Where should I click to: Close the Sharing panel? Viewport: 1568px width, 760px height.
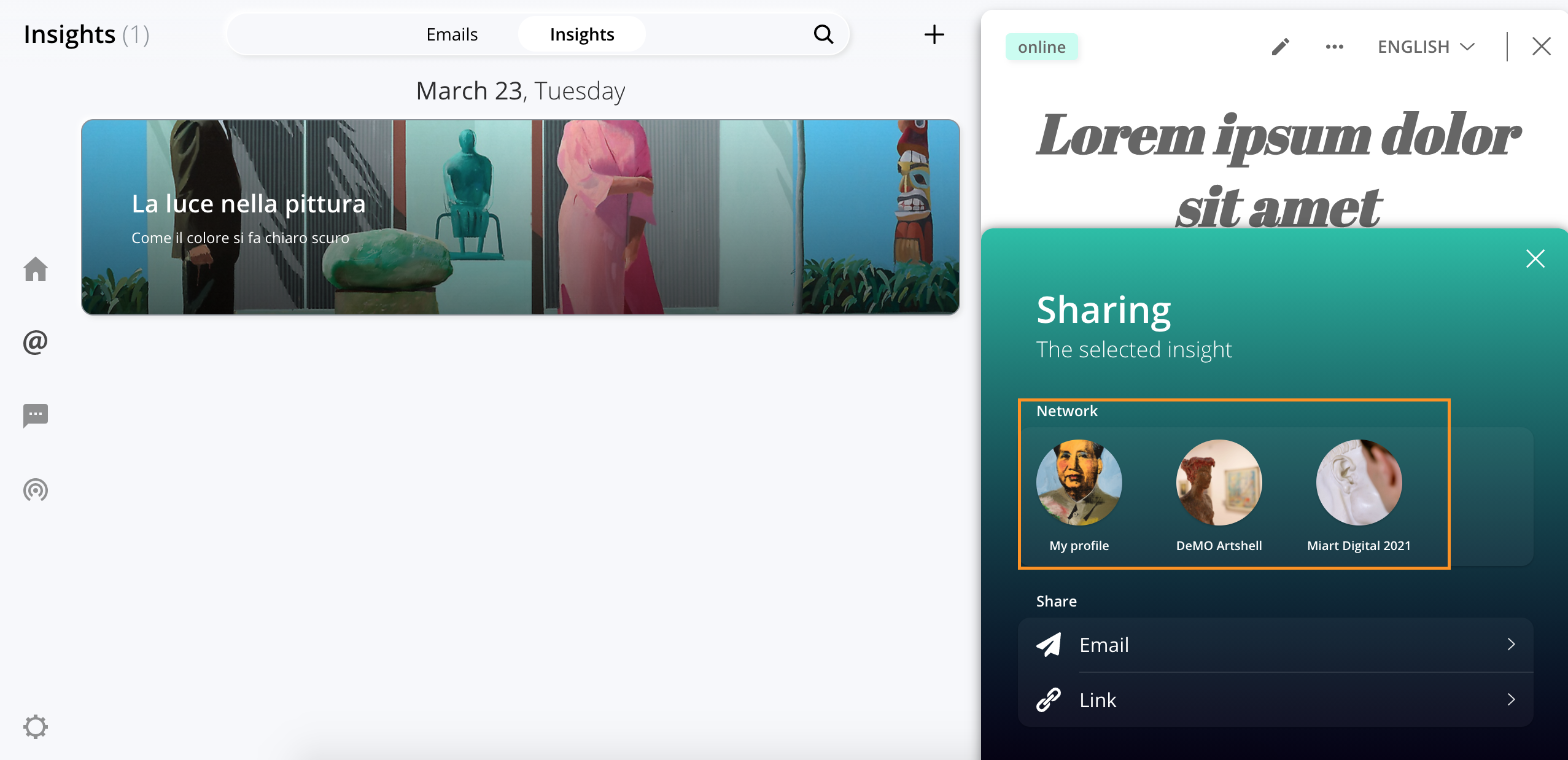(x=1535, y=258)
